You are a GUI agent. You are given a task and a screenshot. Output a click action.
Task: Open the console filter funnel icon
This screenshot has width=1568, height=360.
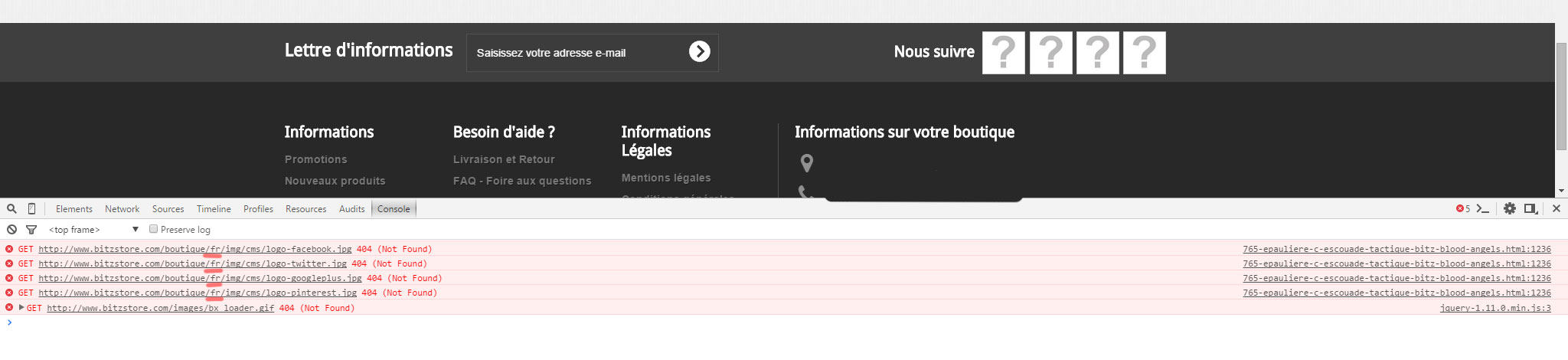click(x=31, y=229)
